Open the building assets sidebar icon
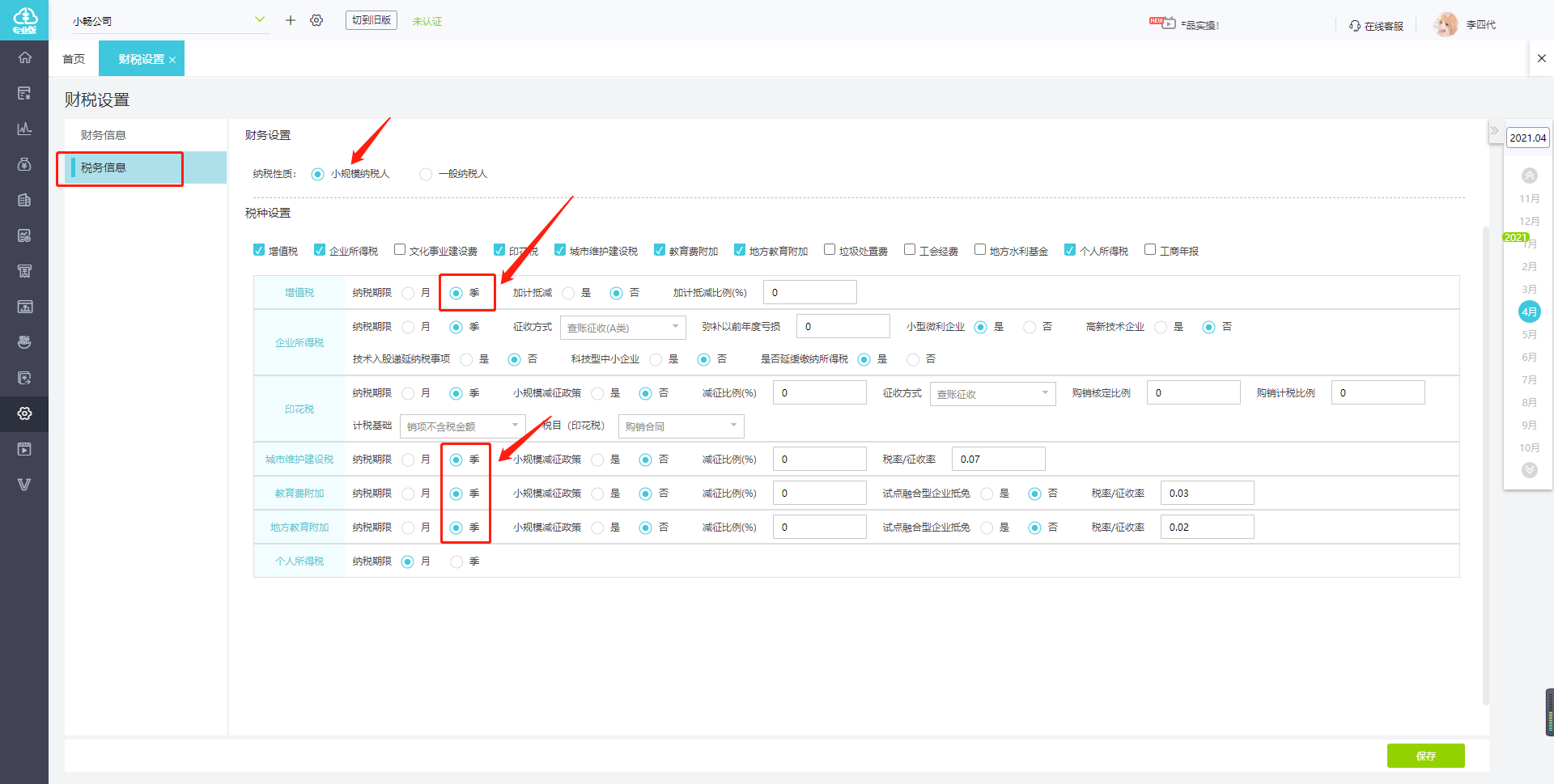 24,200
